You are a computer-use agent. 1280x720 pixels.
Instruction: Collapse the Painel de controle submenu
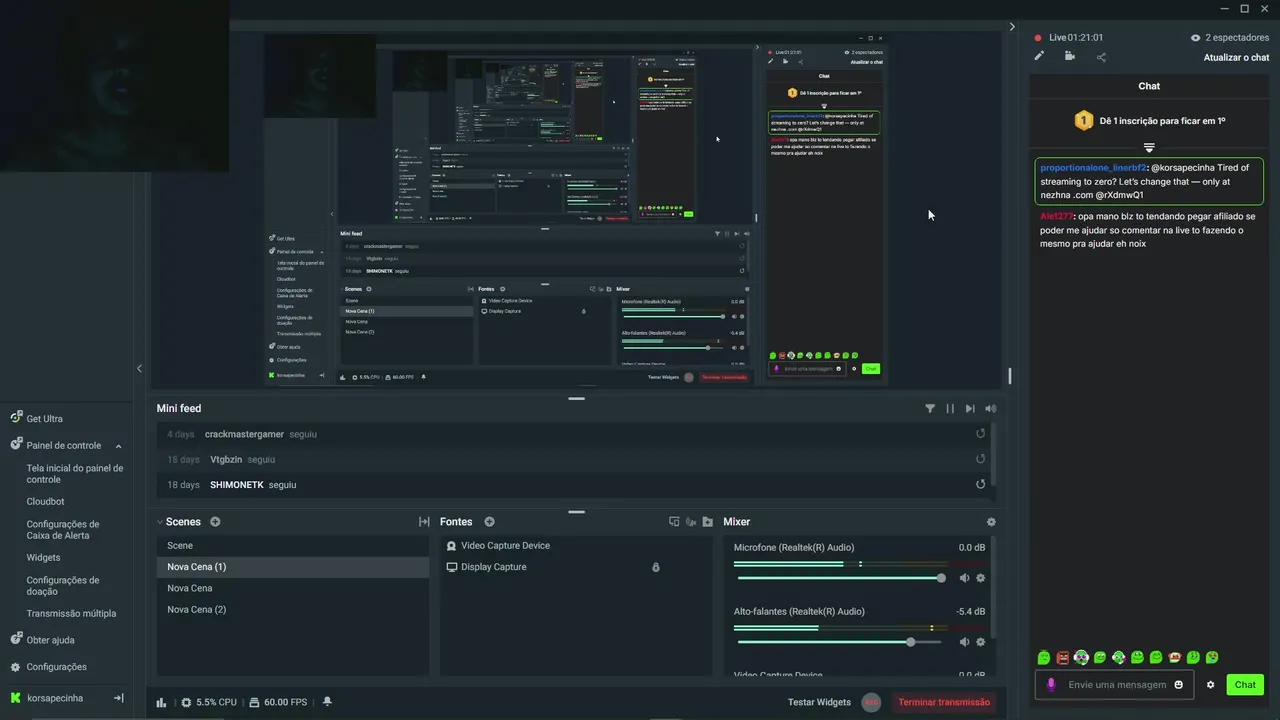tap(118, 446)
